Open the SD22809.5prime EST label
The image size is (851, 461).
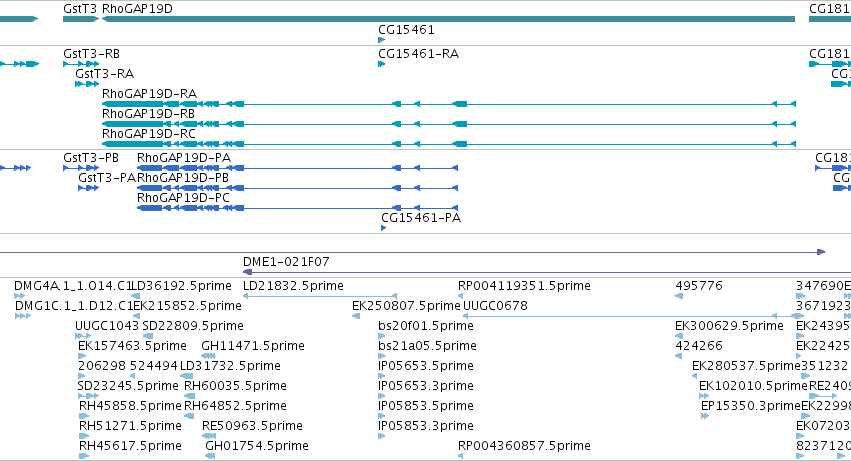[x=193, y=326]
